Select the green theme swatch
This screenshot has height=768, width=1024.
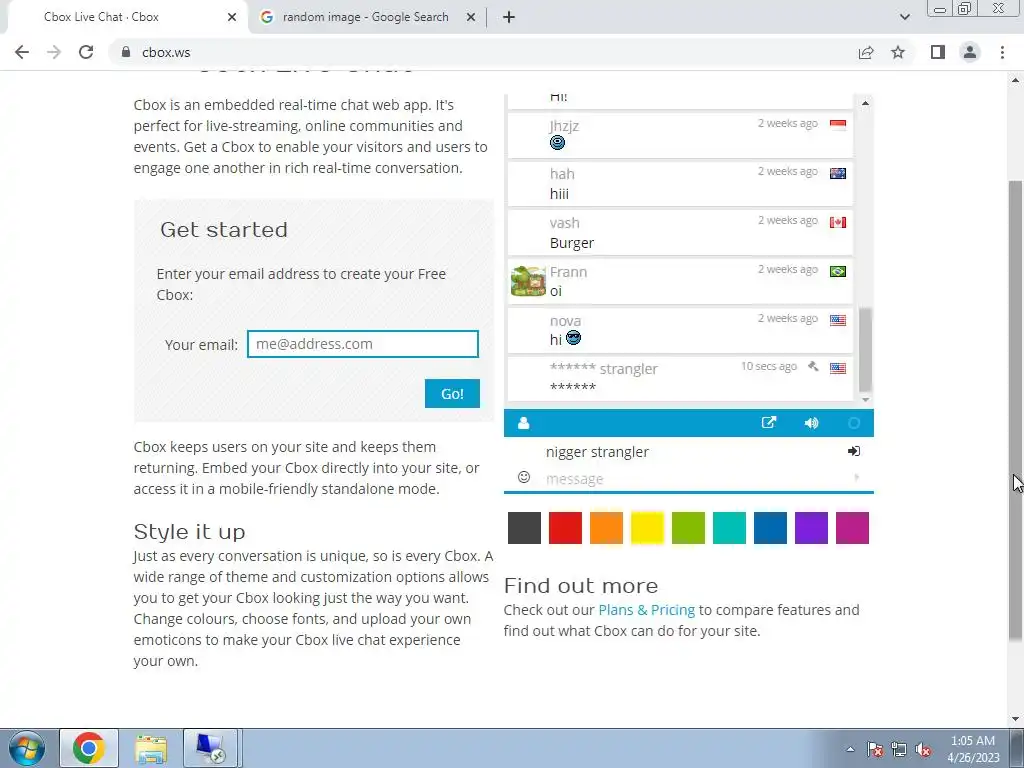688,528
